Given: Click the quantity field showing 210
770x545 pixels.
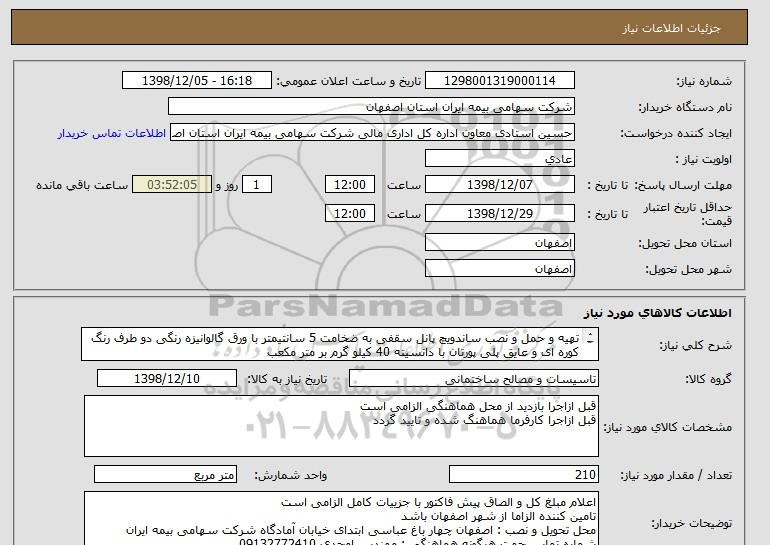Looking at the screenshot, I should (x=524, y=475).
